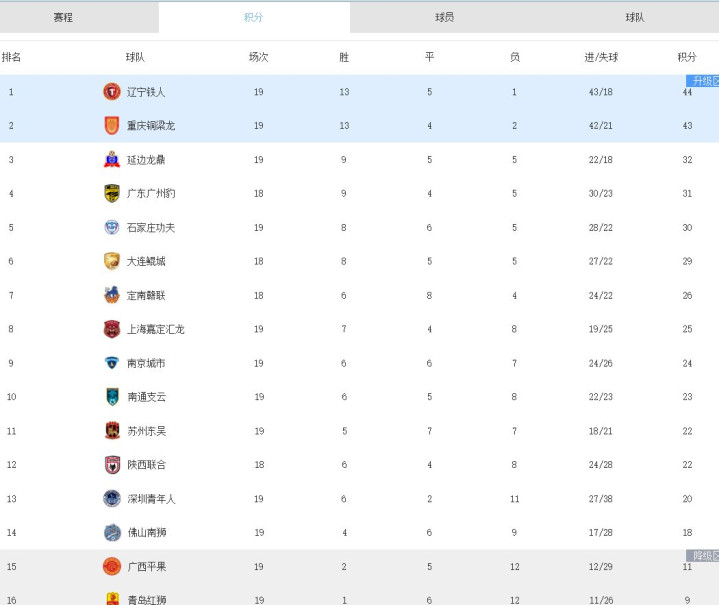Open the 球员 tab

(x=444, y=17)
